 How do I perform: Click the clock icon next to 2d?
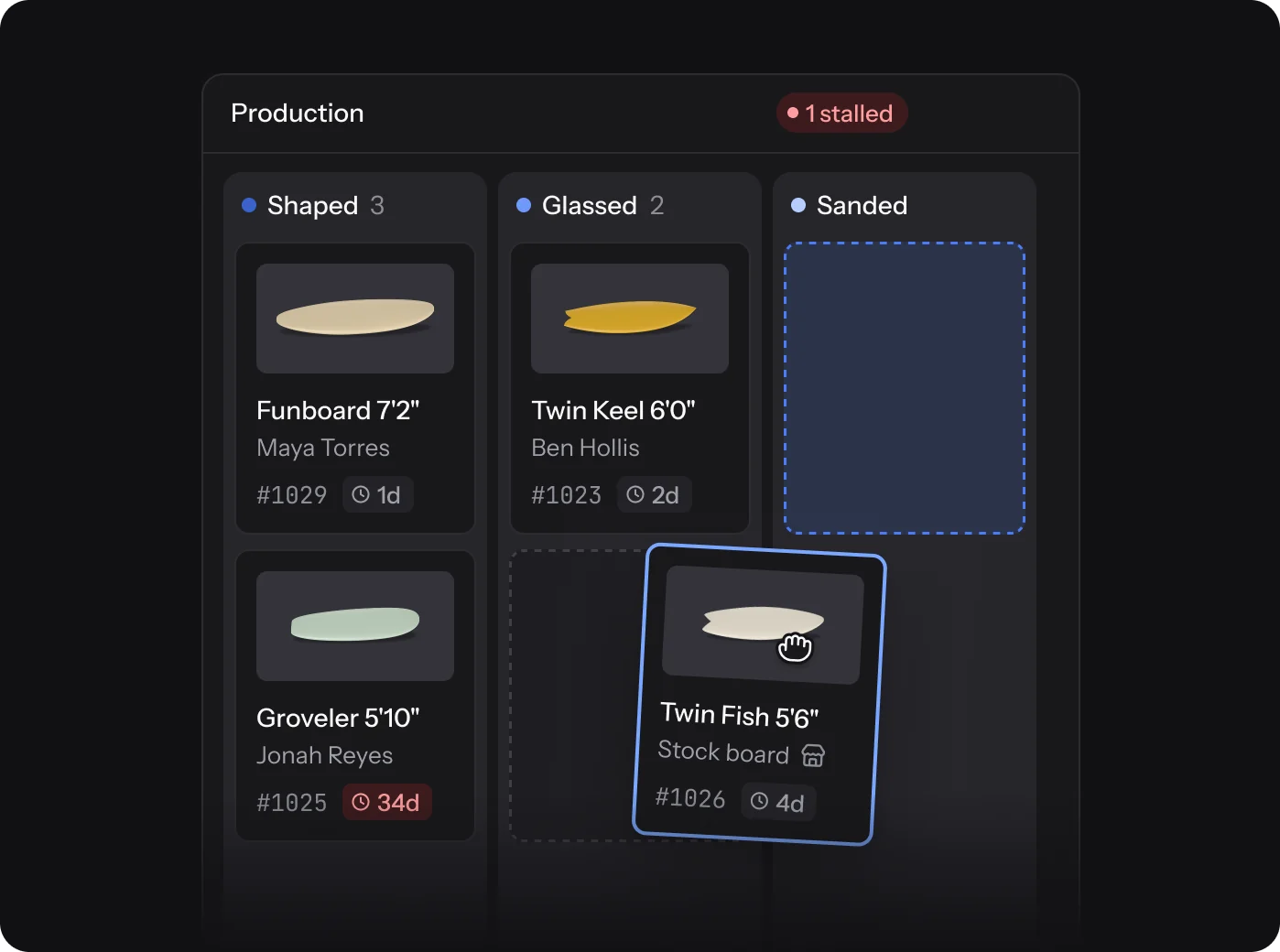[x=635, y=494]
